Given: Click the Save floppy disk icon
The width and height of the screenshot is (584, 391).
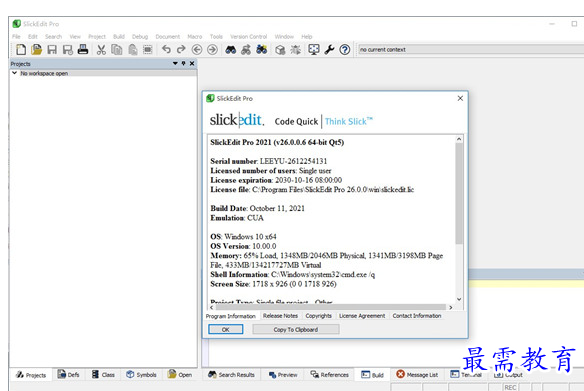Looking at the screenshot, I should (52, 49).
